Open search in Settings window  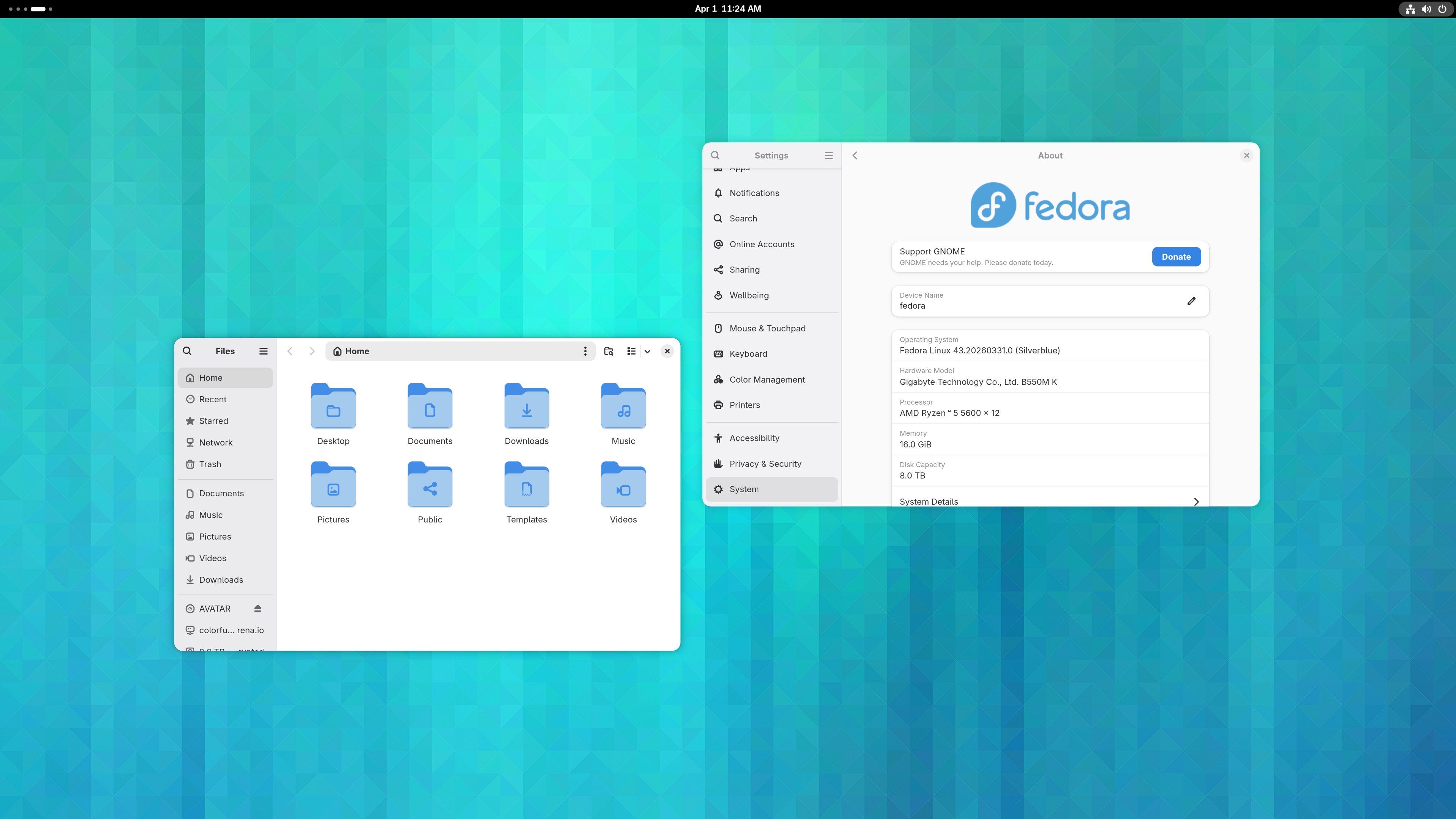coord(715,155)
